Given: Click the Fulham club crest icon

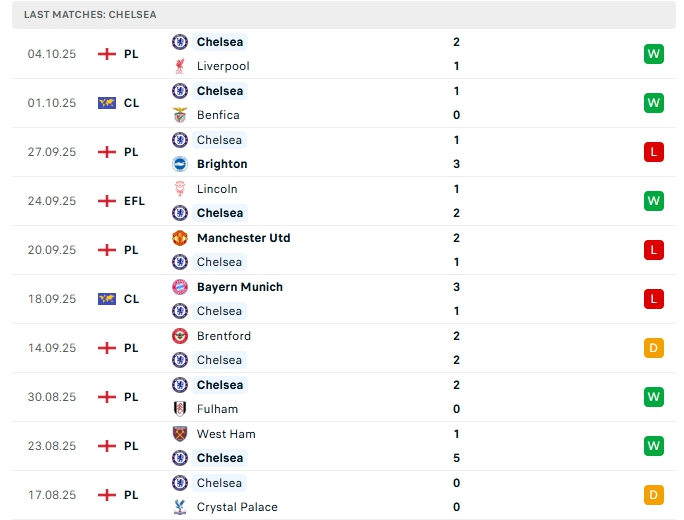Looking at the screenshot, I should pos(180,409).
